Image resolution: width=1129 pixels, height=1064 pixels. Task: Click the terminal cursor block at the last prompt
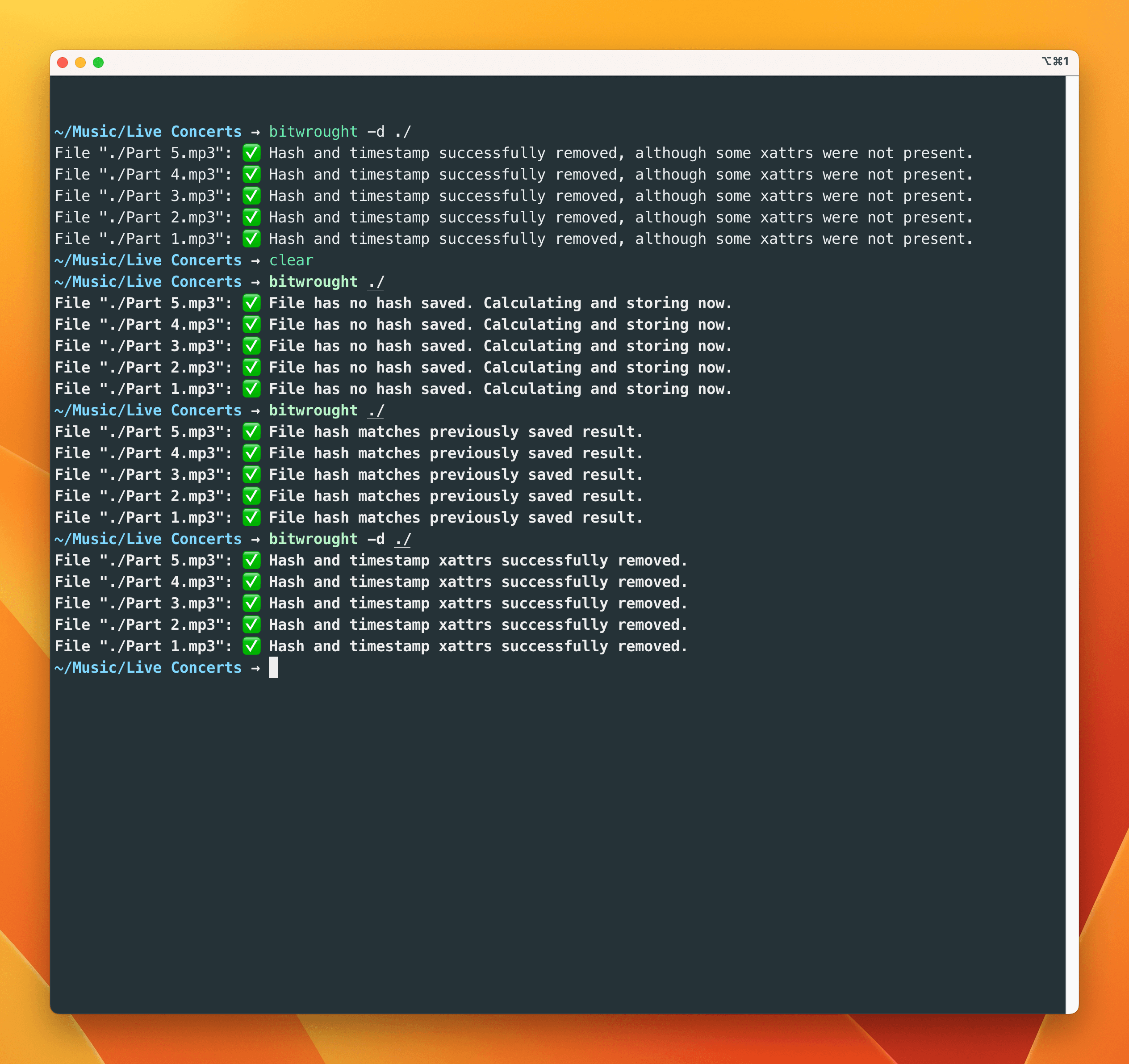coord(273,667)
